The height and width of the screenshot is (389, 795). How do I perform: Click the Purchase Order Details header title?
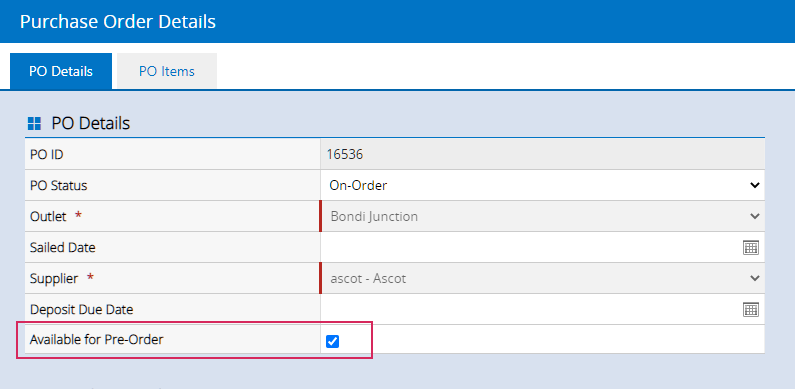coord(118,22)
